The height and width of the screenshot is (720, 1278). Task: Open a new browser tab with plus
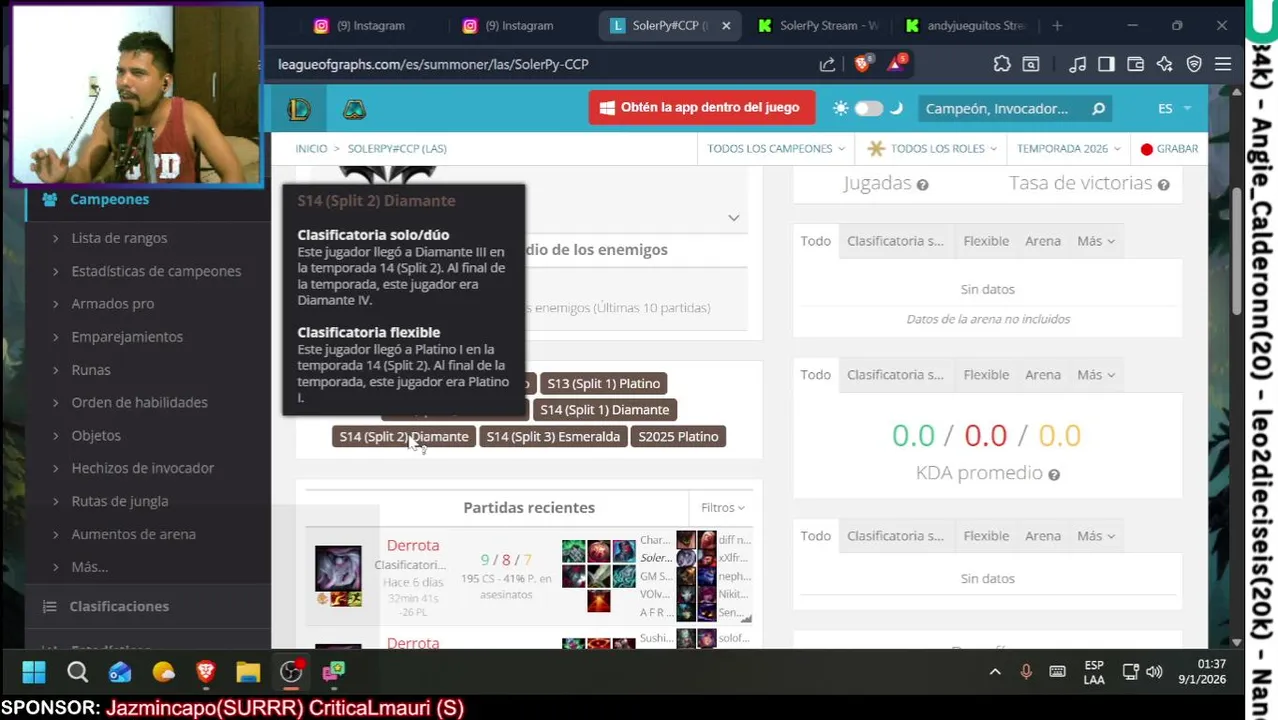(1057, 26)
